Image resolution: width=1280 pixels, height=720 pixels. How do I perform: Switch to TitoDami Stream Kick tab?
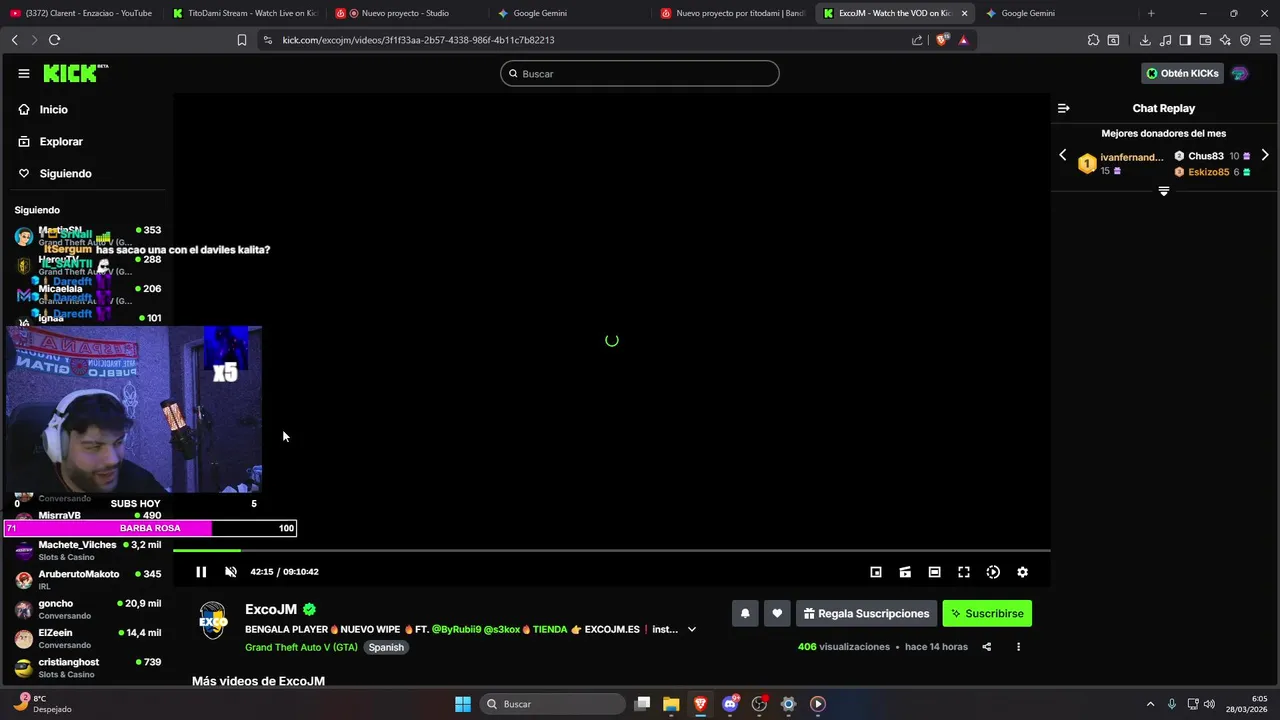click(x=245, y=13)
